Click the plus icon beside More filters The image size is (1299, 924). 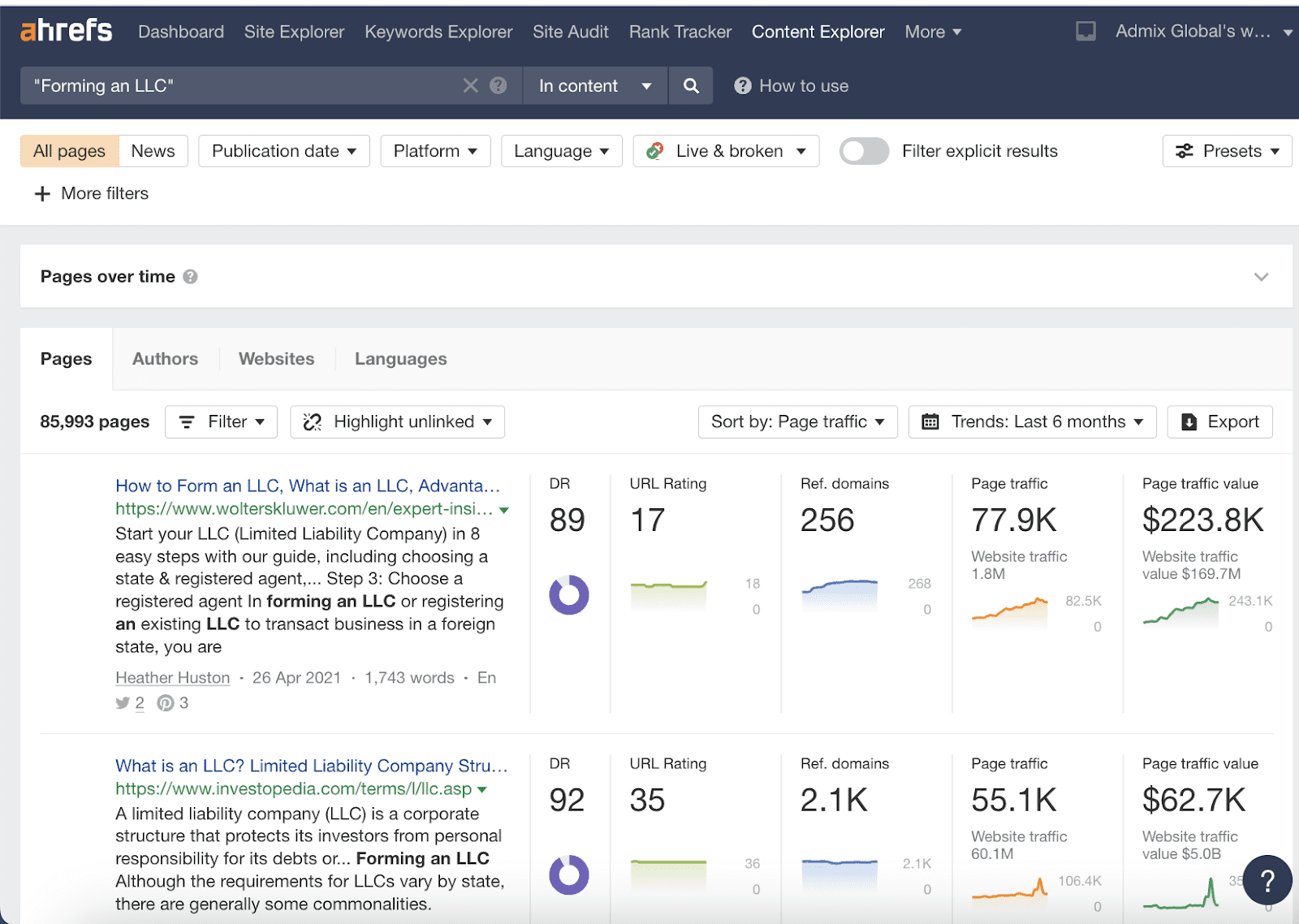42,193
